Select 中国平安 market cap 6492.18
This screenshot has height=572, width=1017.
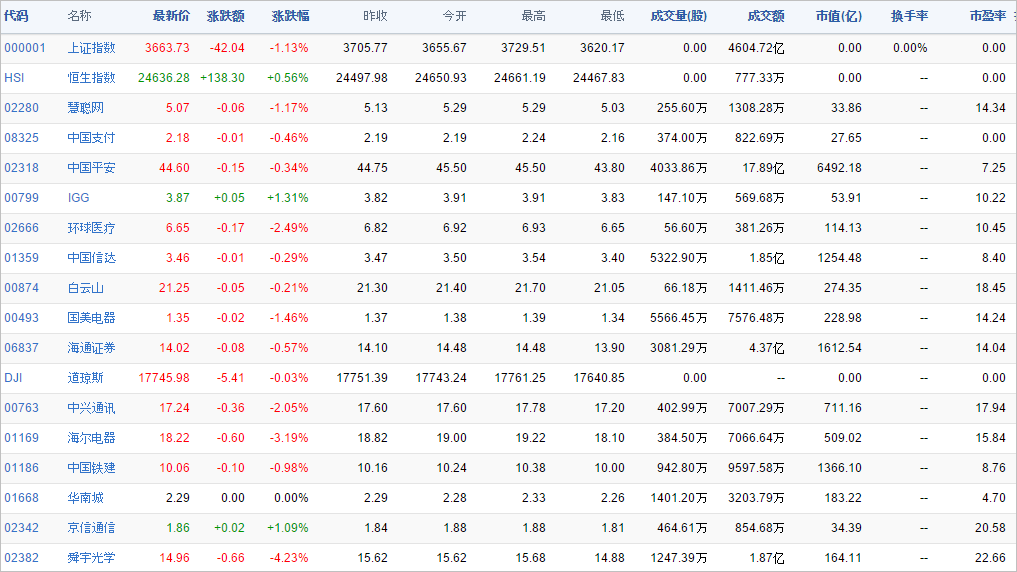tap(839, 168)
